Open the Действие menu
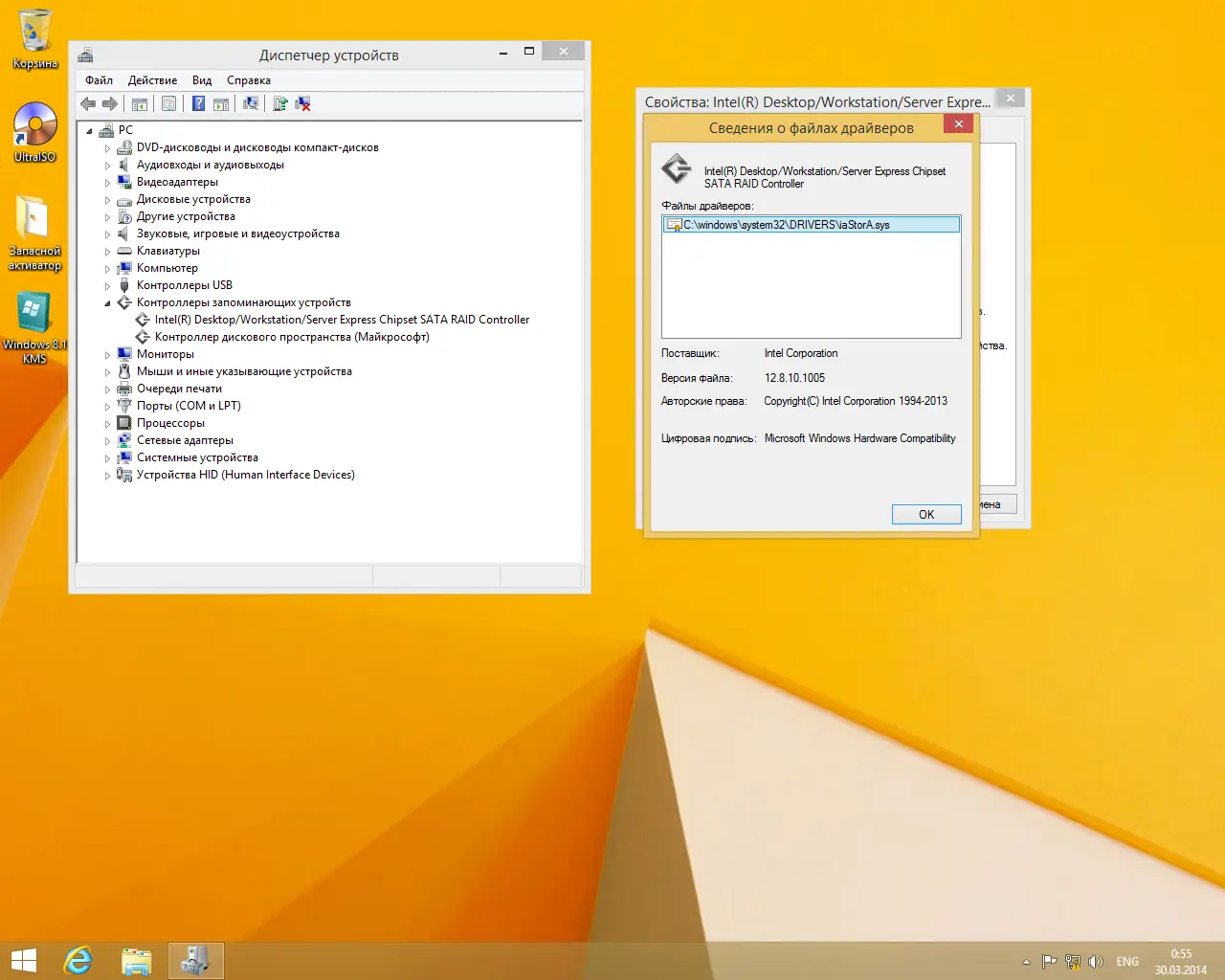The image size is (1225, 980). tap(152, 80)
